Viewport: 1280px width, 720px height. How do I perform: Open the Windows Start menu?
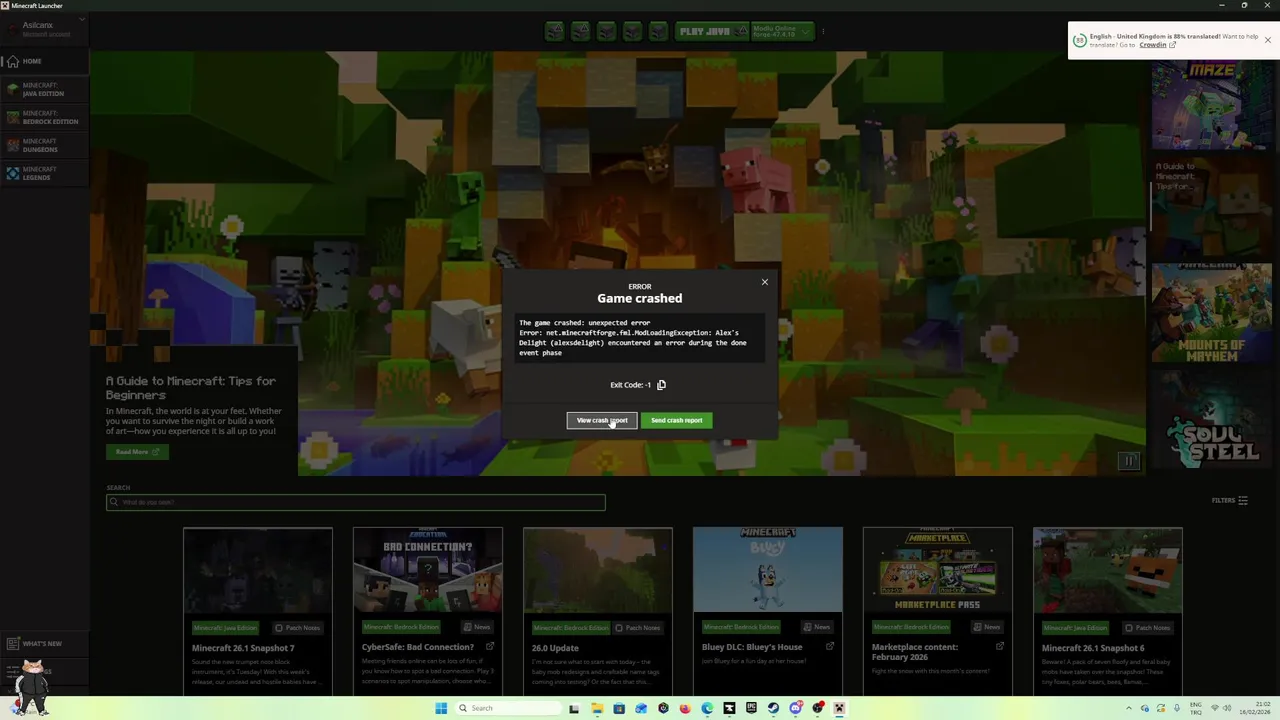pyautogui.click(x=441, y=708)
